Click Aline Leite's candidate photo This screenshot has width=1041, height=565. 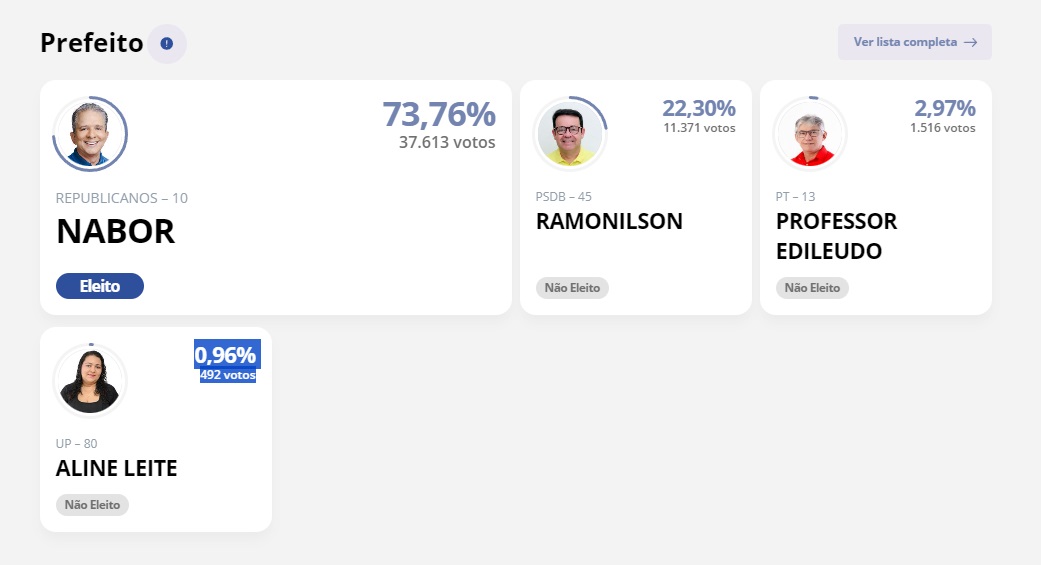click(x=90, y=381)
